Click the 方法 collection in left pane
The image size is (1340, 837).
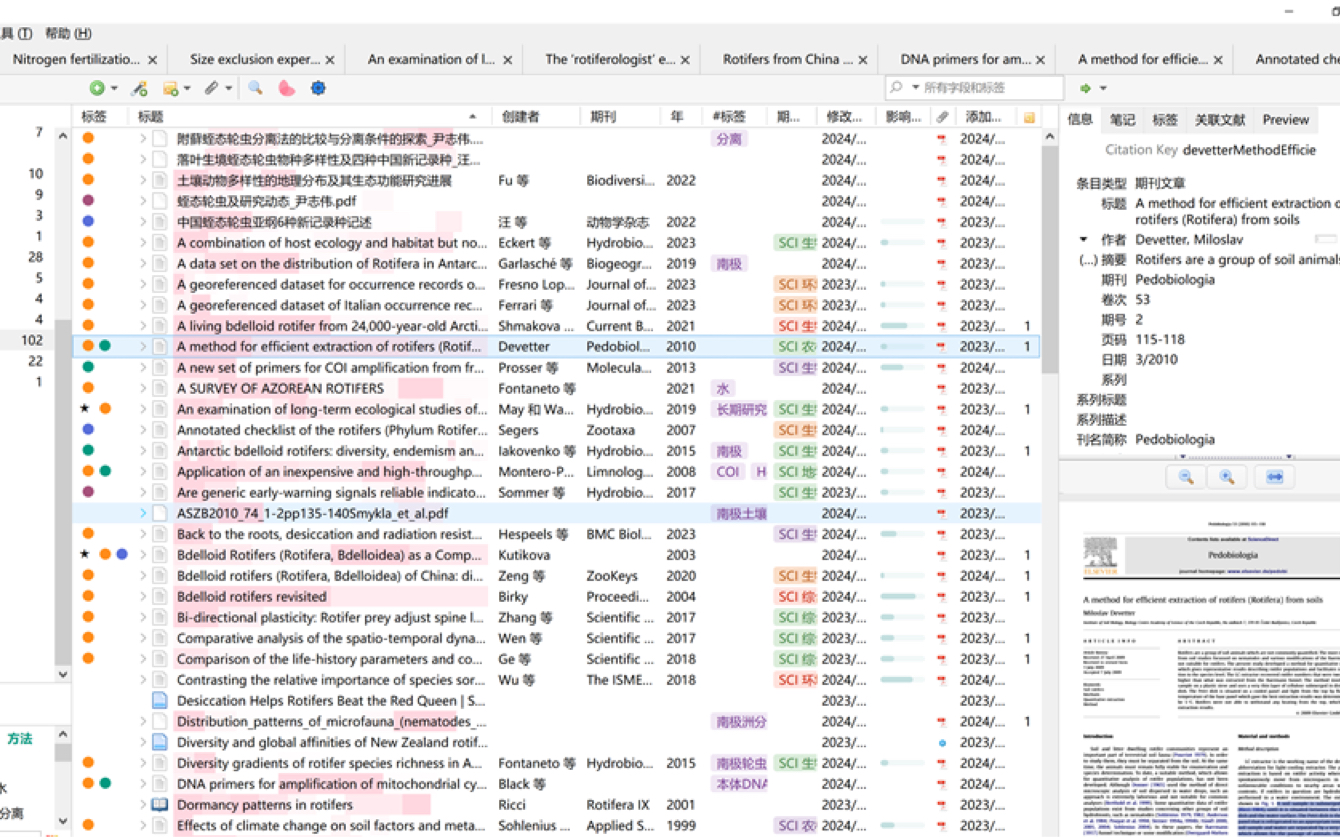(20, 739)
